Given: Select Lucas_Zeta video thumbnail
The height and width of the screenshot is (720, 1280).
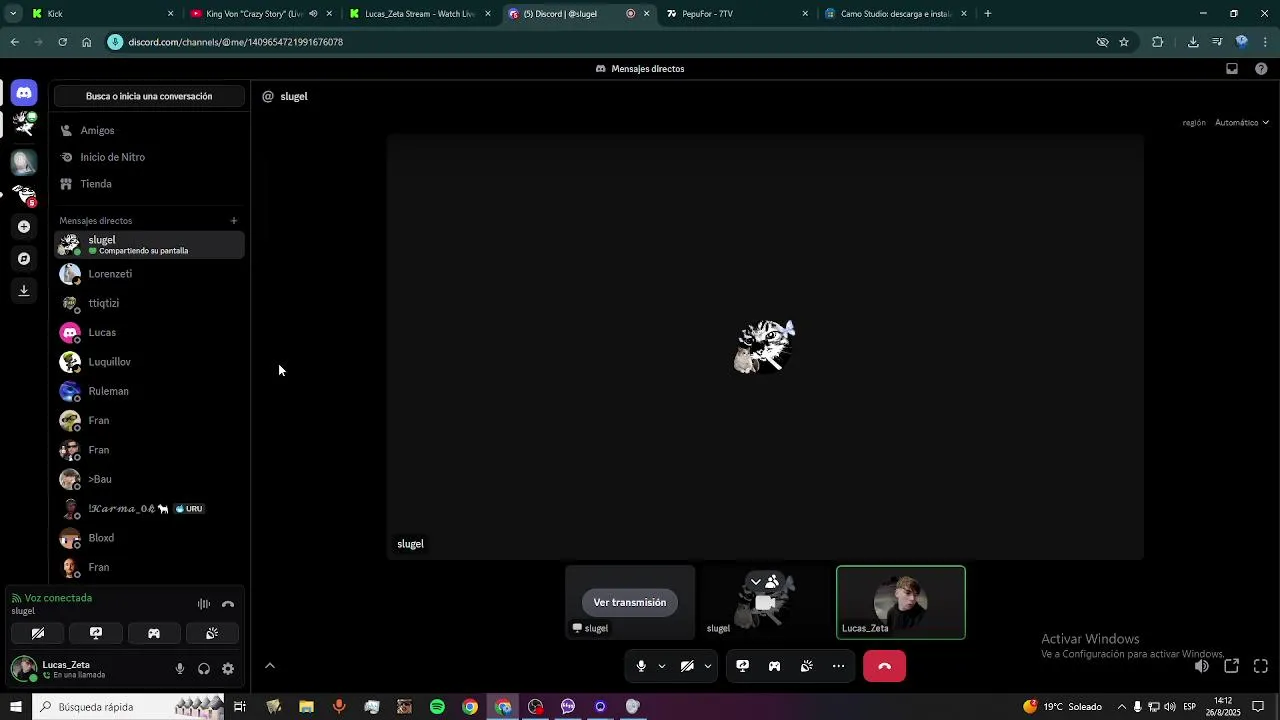Looking at the screenshot, I should pos(901,602).
